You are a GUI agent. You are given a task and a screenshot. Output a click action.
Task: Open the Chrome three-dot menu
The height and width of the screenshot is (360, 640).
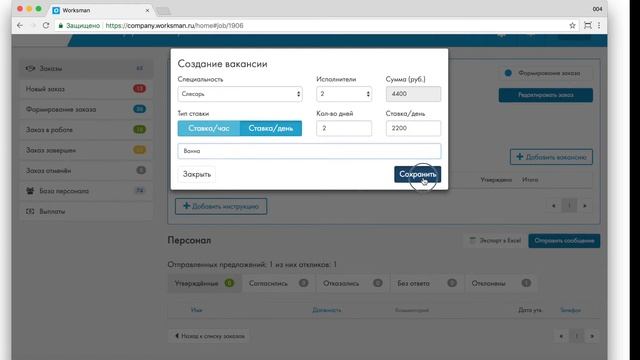click(599, 25)
